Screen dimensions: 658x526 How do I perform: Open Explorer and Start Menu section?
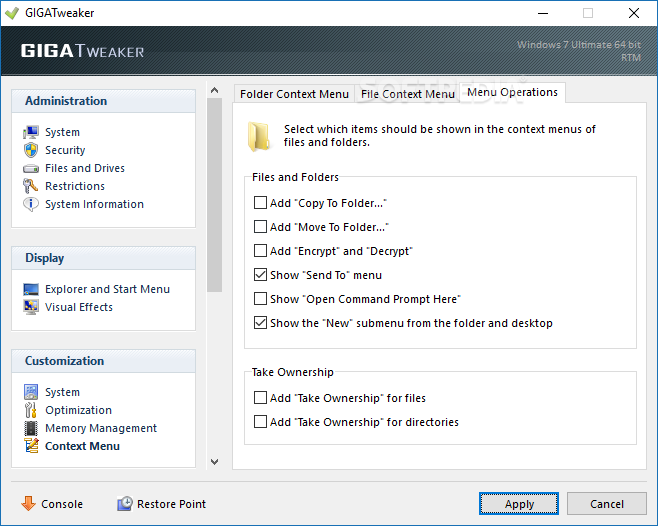(107, 289)
